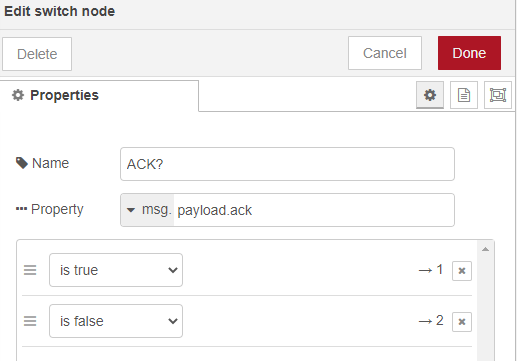Click the scroll up arrow of rules list
Viewport: 517px width, 361px height.
coord(485,249)
